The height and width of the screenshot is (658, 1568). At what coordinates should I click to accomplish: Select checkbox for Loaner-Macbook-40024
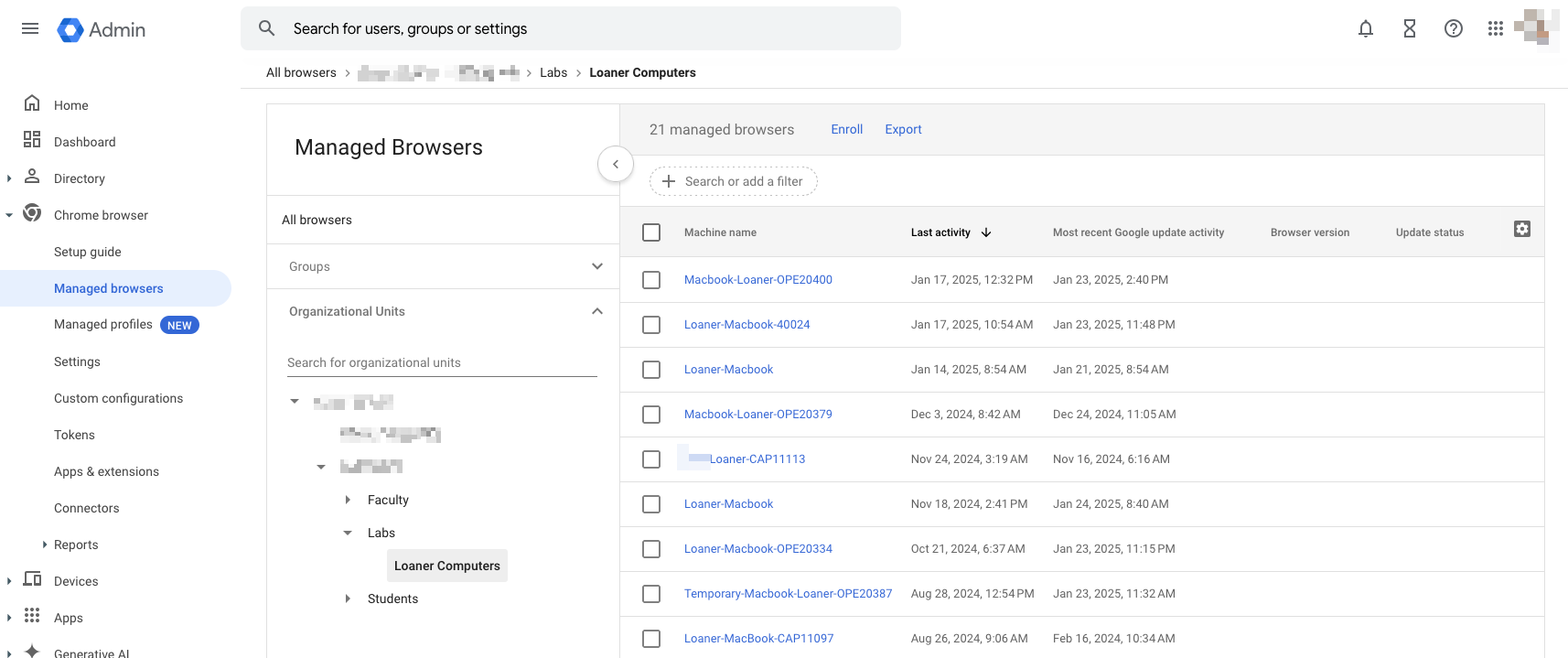[651, 325]
